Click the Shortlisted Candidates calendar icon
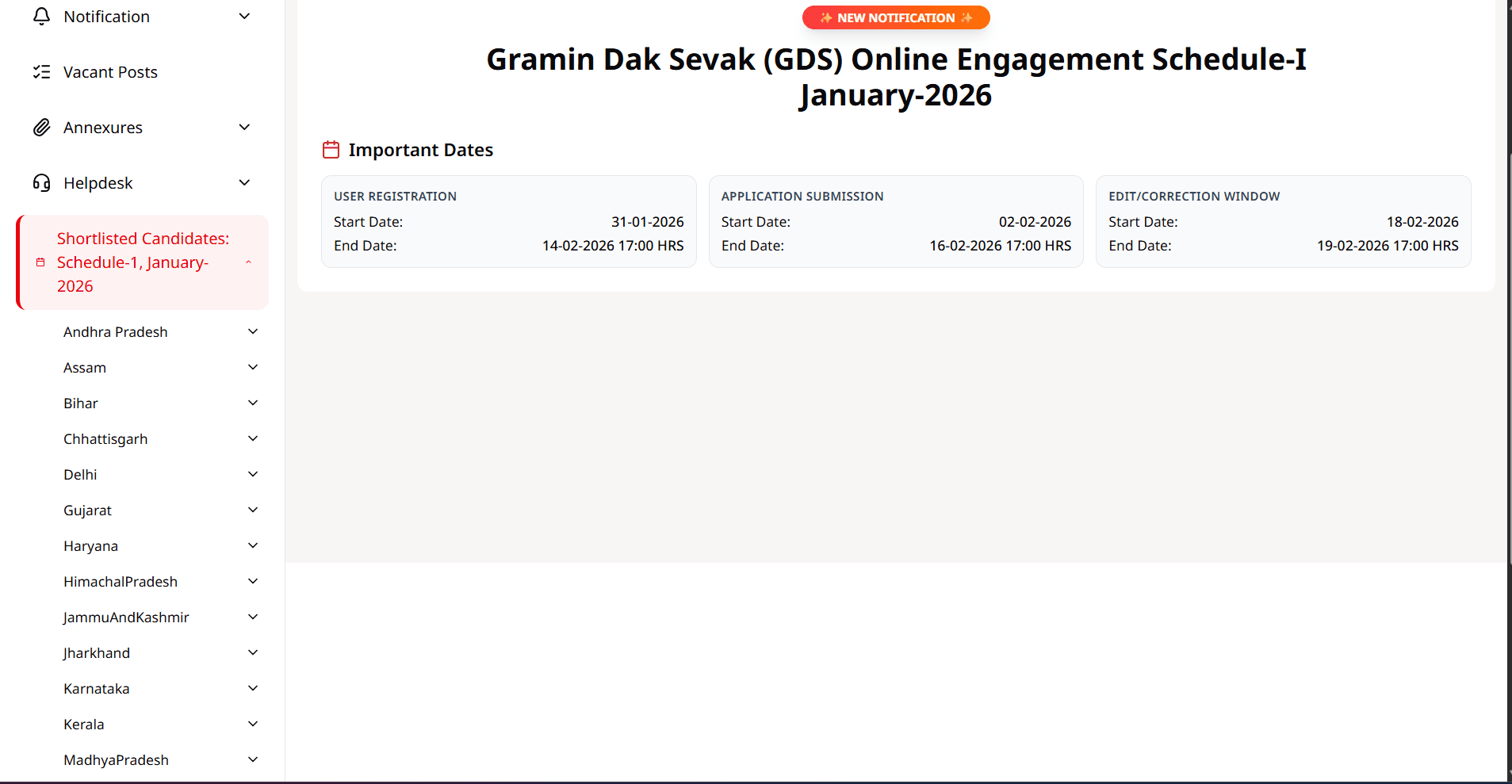 pyautogui.click(x=40, y=262)
